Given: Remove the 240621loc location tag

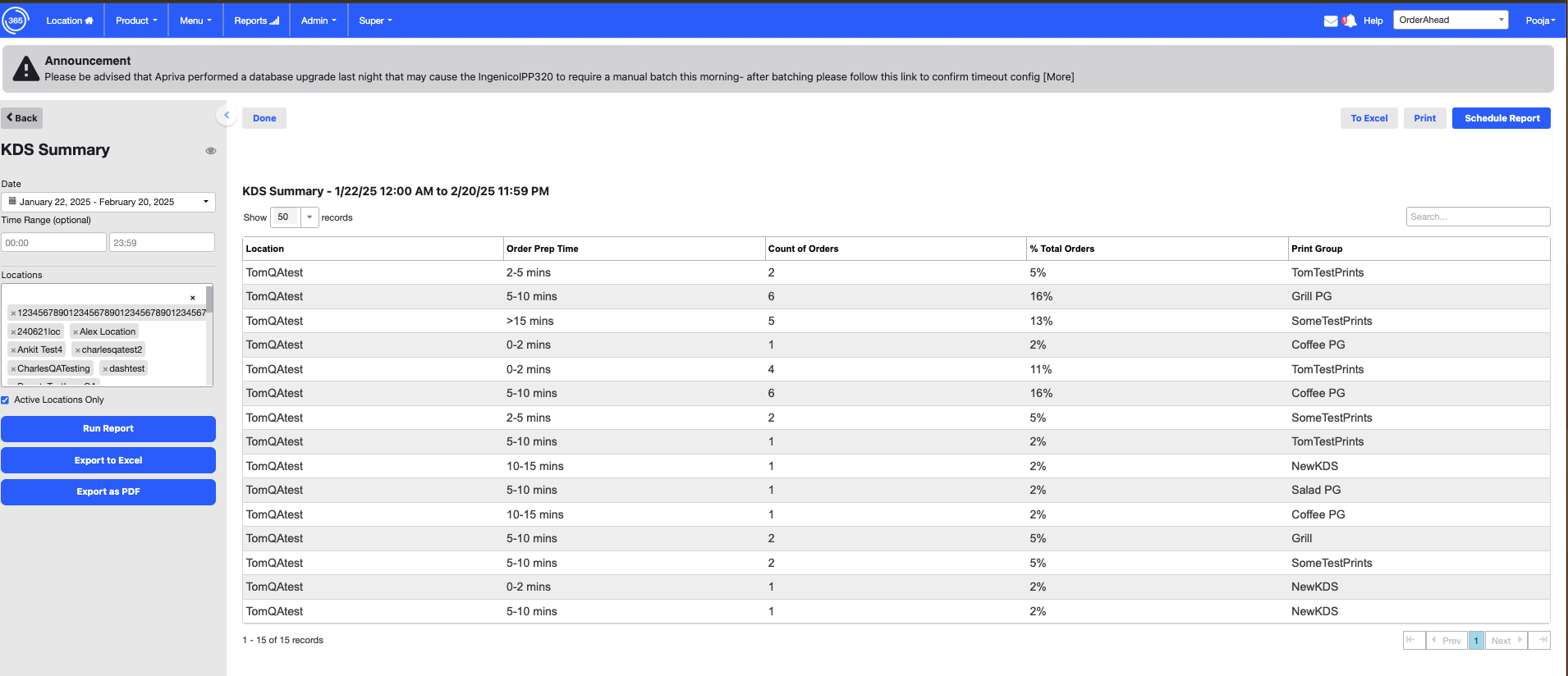Looking at the screenshot, I should tap(13, 332).
